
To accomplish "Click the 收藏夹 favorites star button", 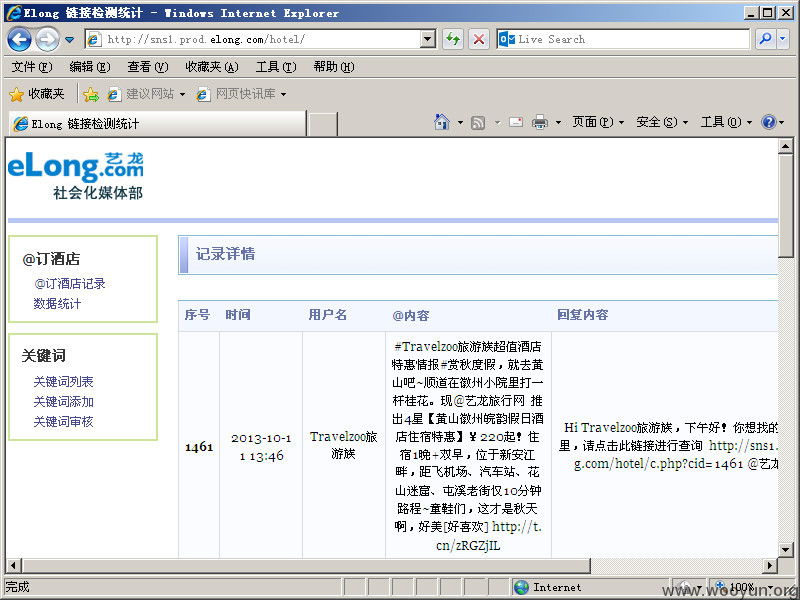I will point(37,94).
